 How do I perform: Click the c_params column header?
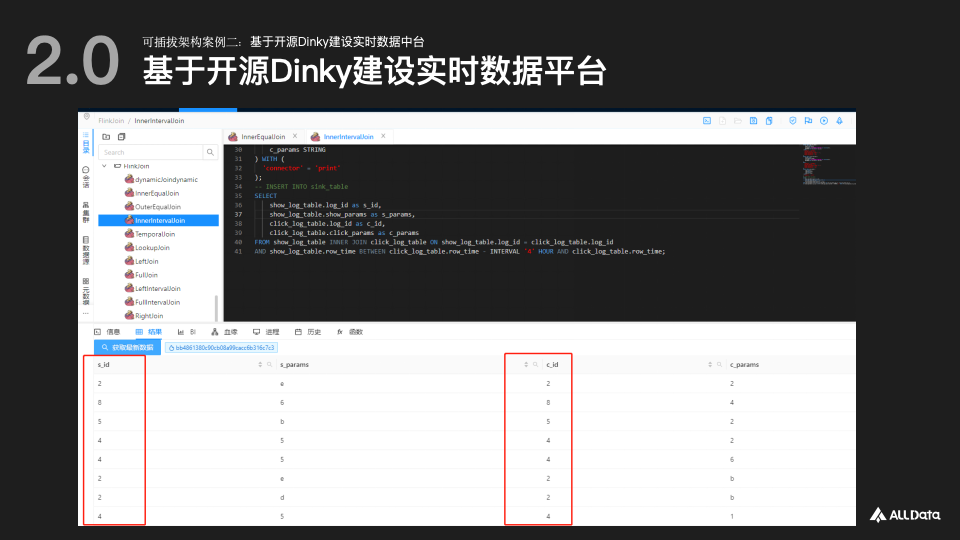pos(744,365)
